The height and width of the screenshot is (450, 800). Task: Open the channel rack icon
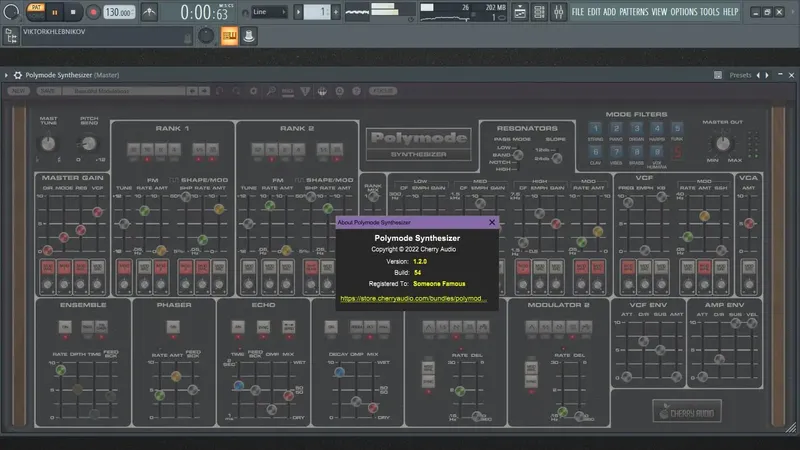point(539,12)
